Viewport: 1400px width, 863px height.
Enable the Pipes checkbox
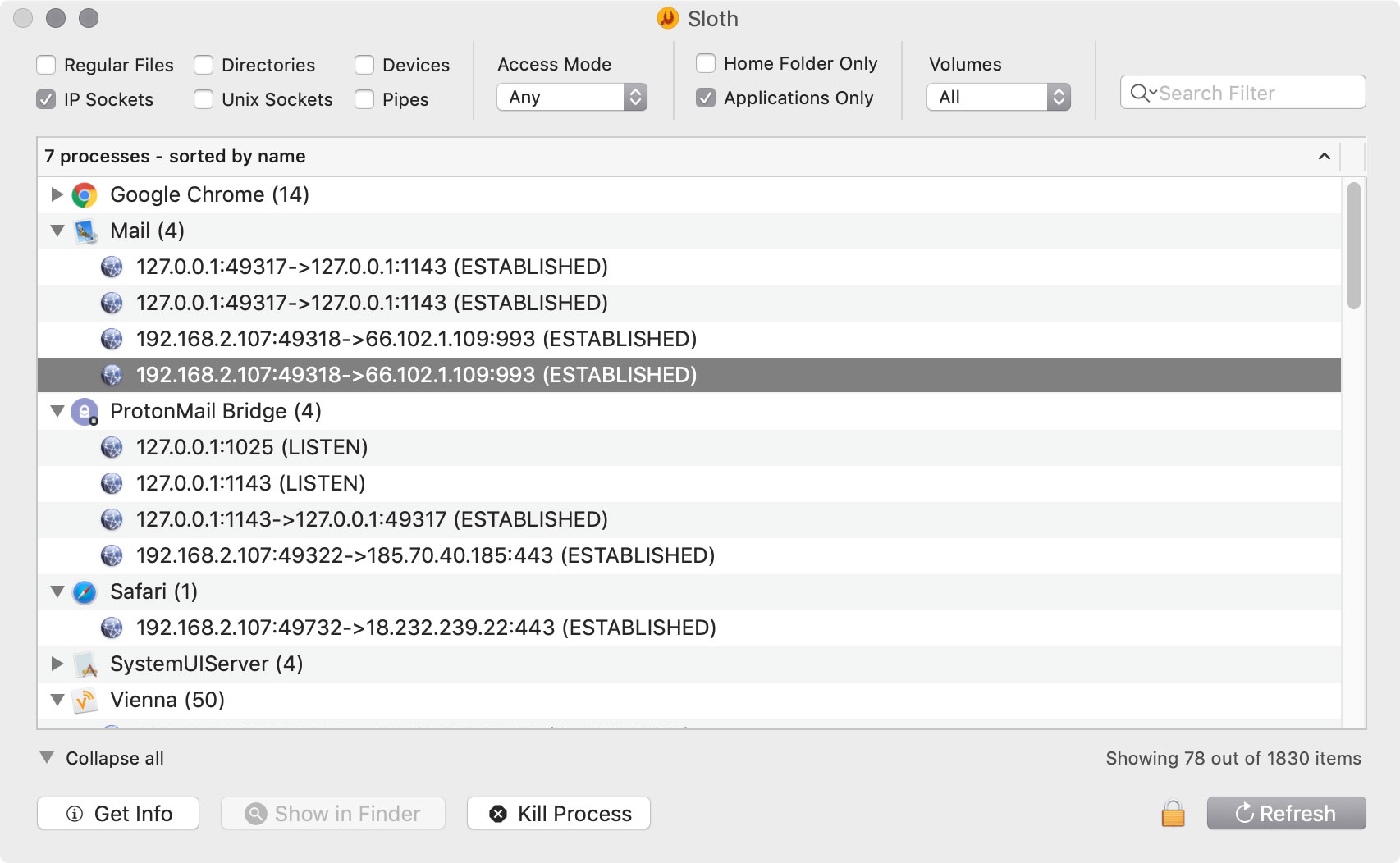point(364,99)
